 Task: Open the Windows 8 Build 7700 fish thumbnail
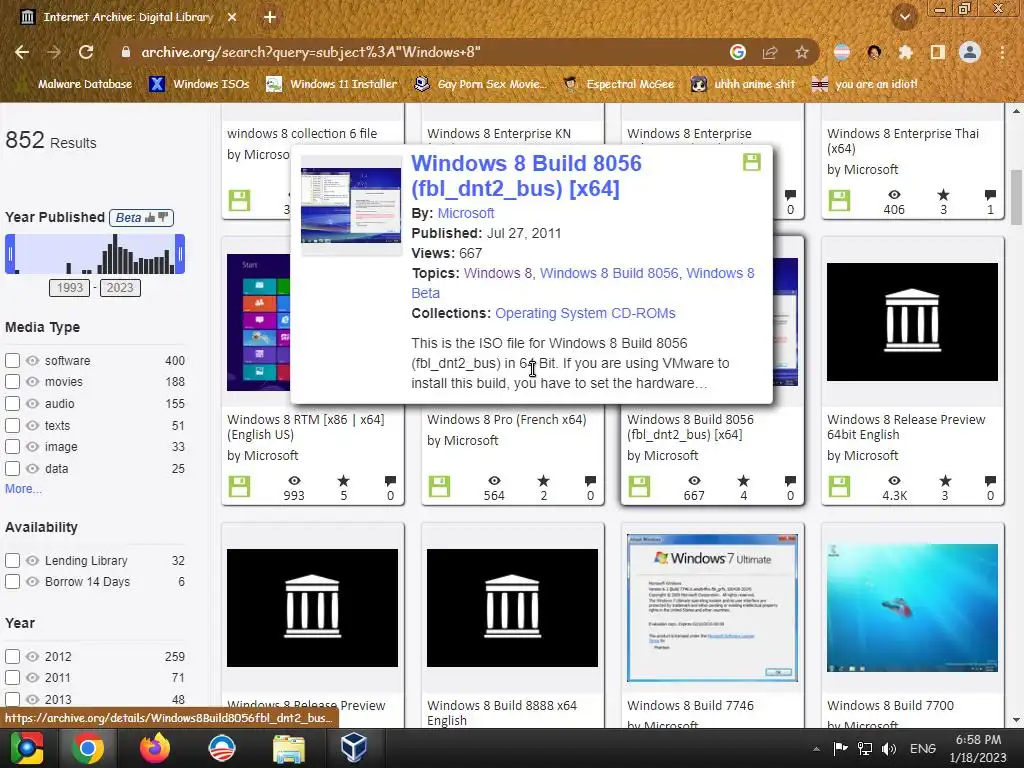click(x=912, y=607)
